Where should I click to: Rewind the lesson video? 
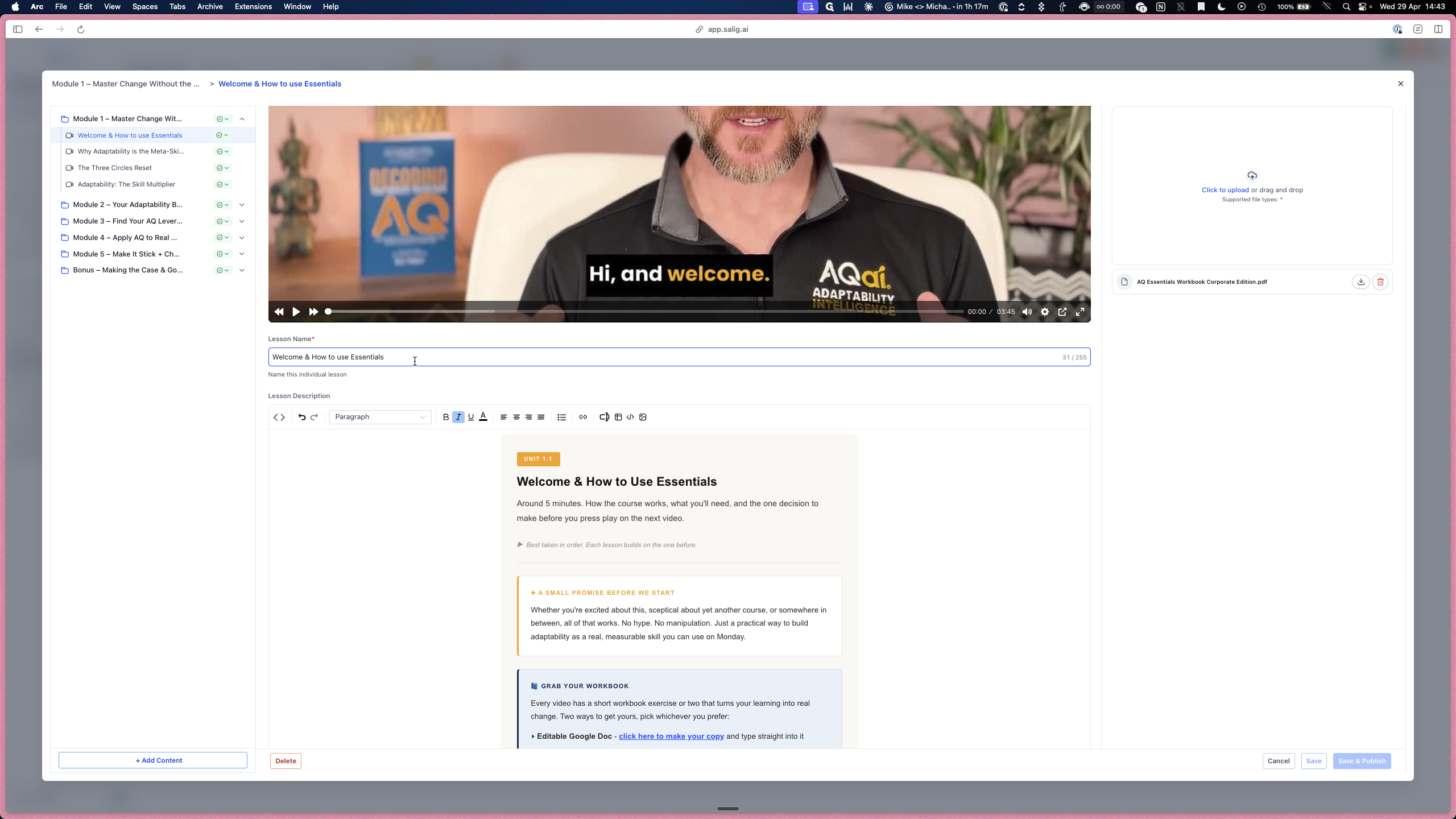279,312
